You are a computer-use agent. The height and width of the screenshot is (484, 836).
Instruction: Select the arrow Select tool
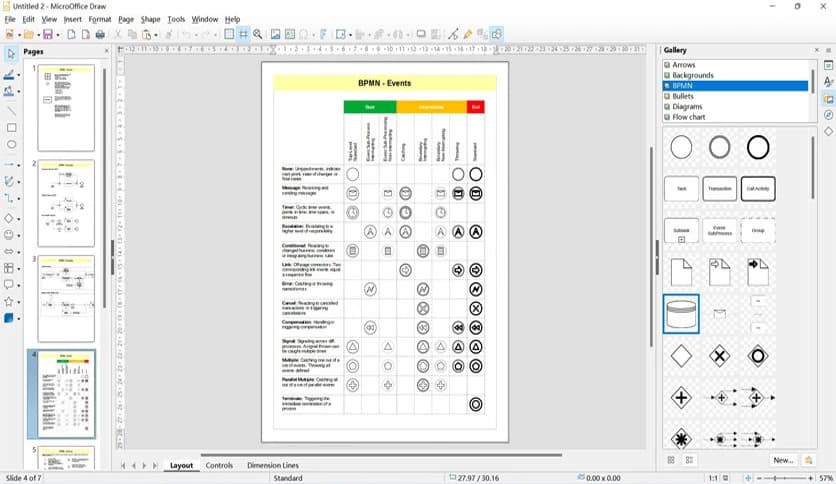tap(10, 54)
